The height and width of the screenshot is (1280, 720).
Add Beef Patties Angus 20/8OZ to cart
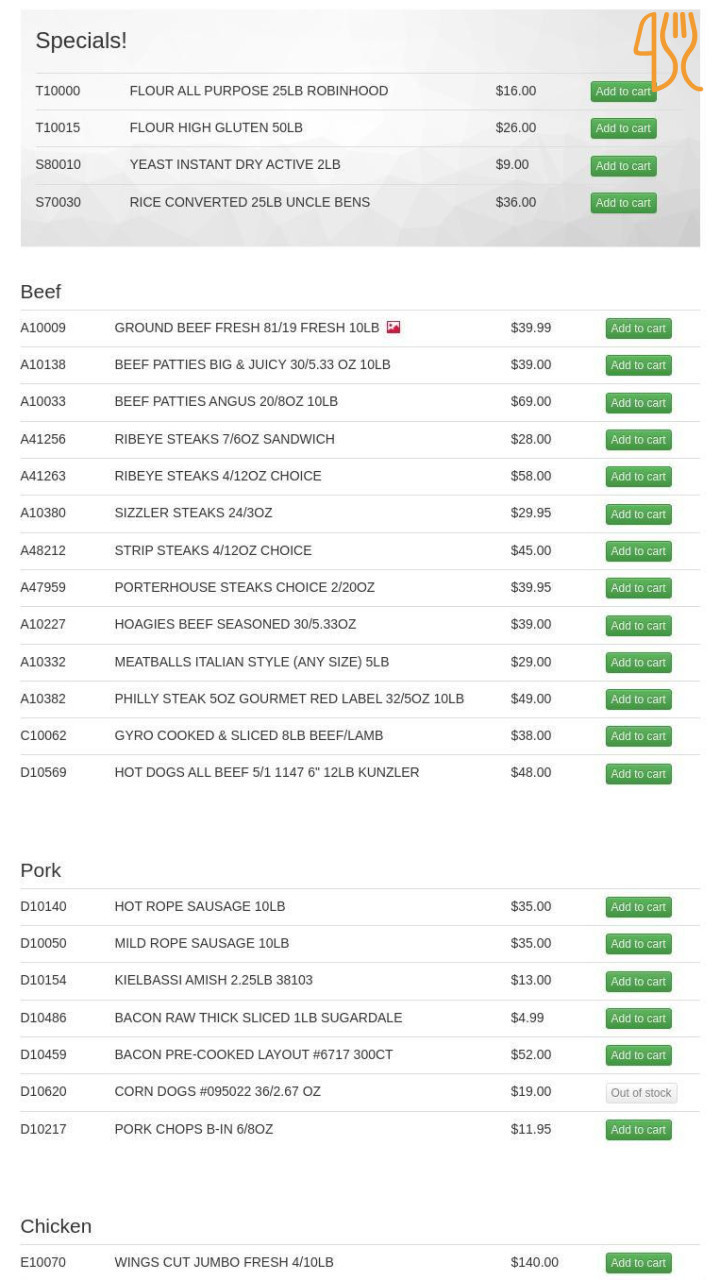(638, 402)
